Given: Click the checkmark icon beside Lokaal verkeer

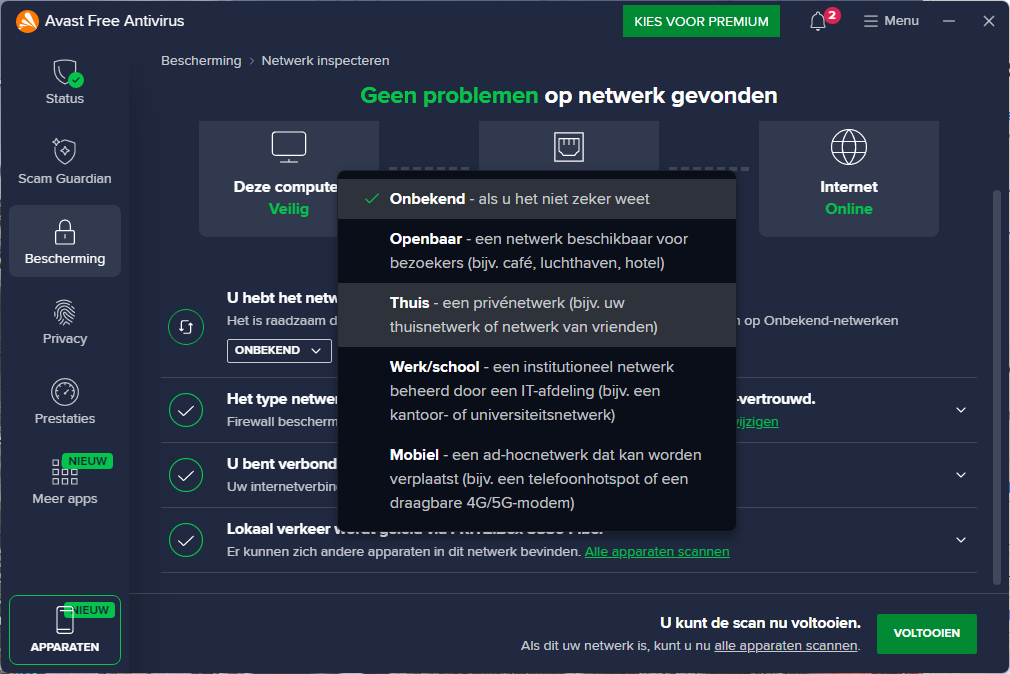Looking at the screenshot, I should (186, 540).
